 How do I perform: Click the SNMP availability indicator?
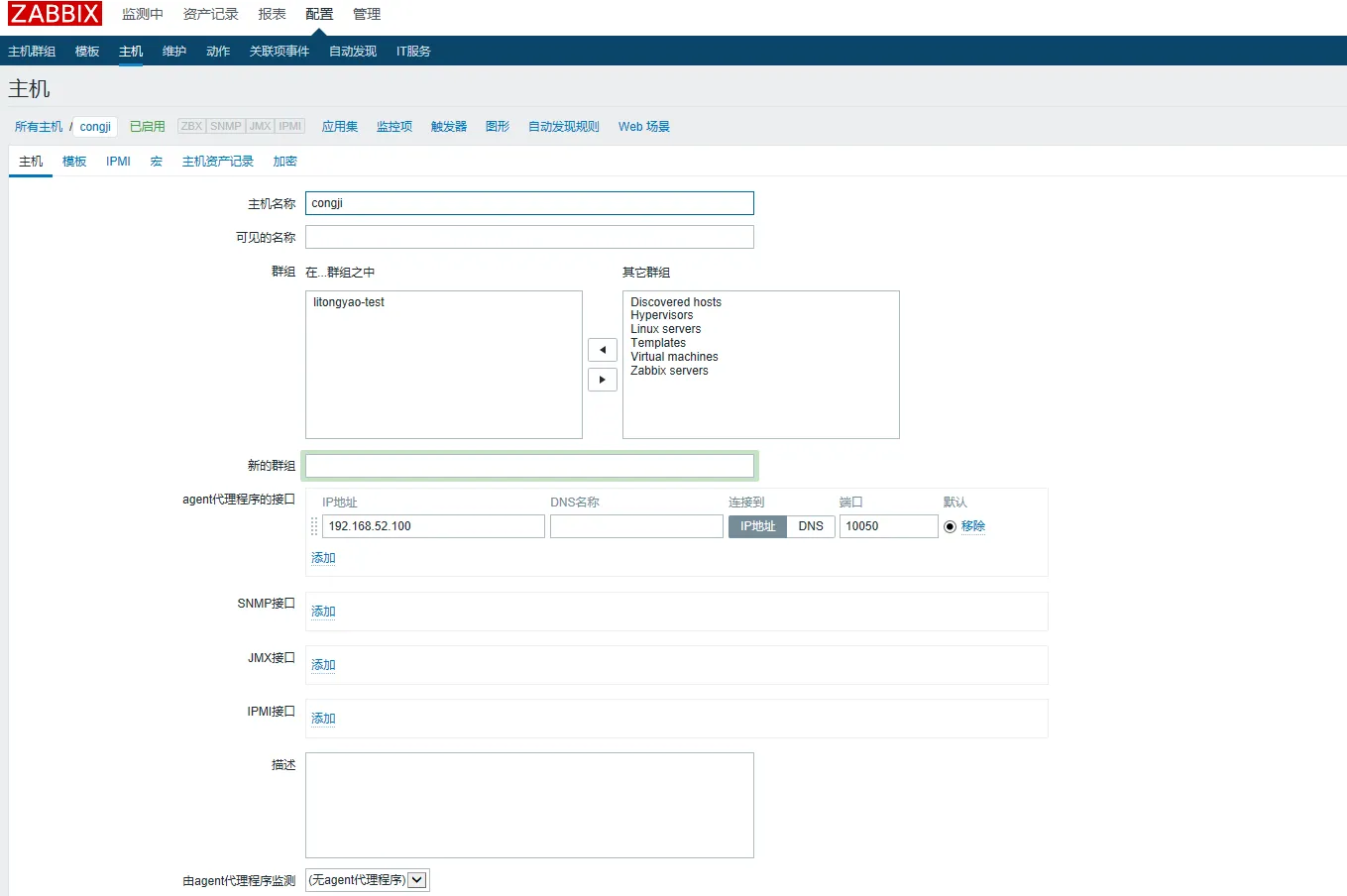226,127
